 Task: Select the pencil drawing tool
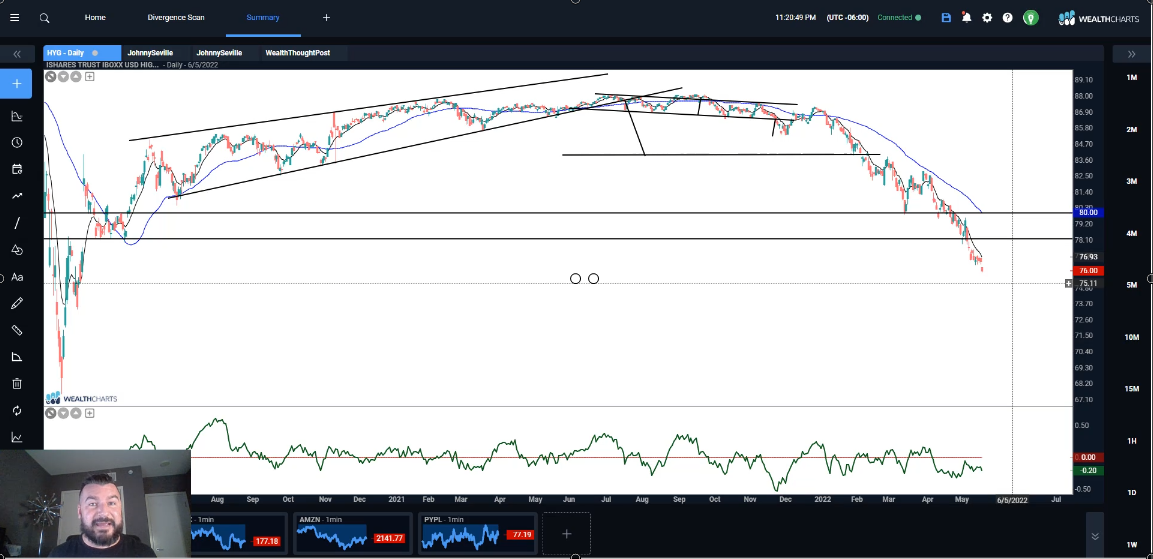[17, 303]
